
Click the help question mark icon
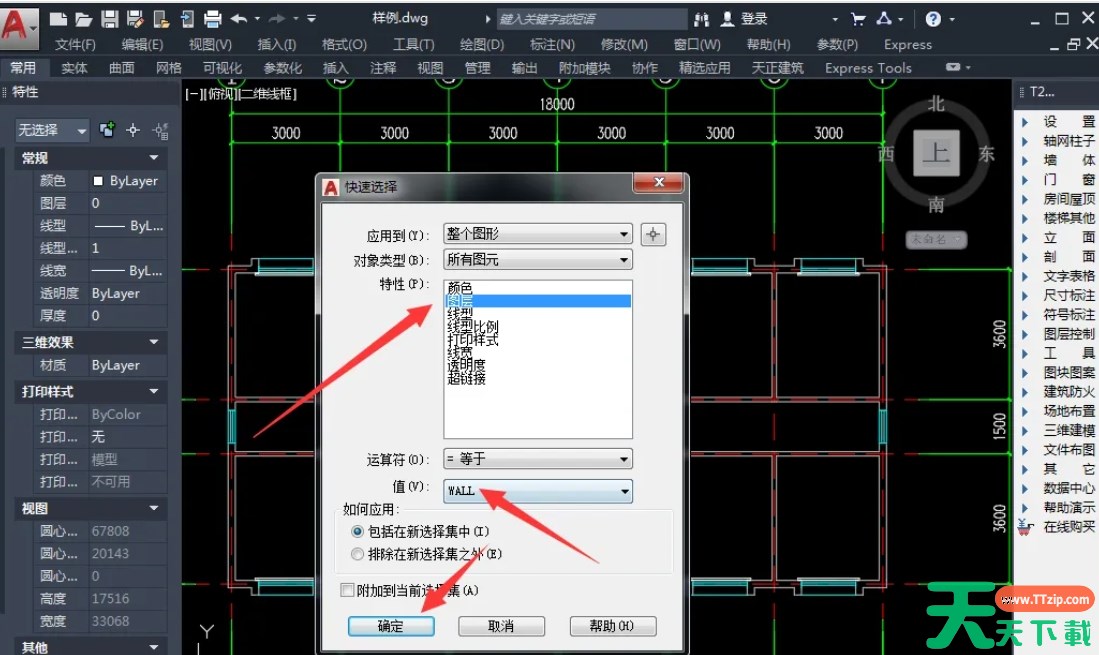(932, 19)
